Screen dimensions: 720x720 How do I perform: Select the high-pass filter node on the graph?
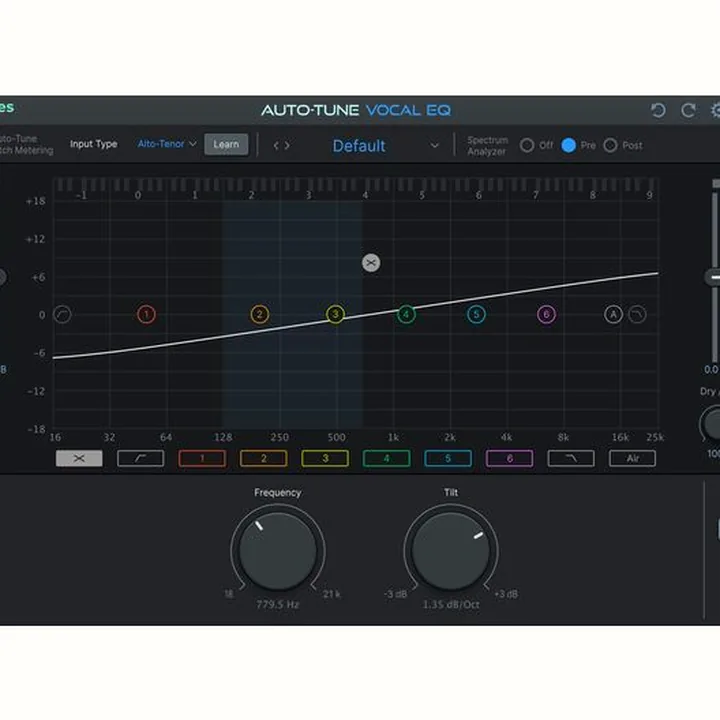(x=62, y=315)
